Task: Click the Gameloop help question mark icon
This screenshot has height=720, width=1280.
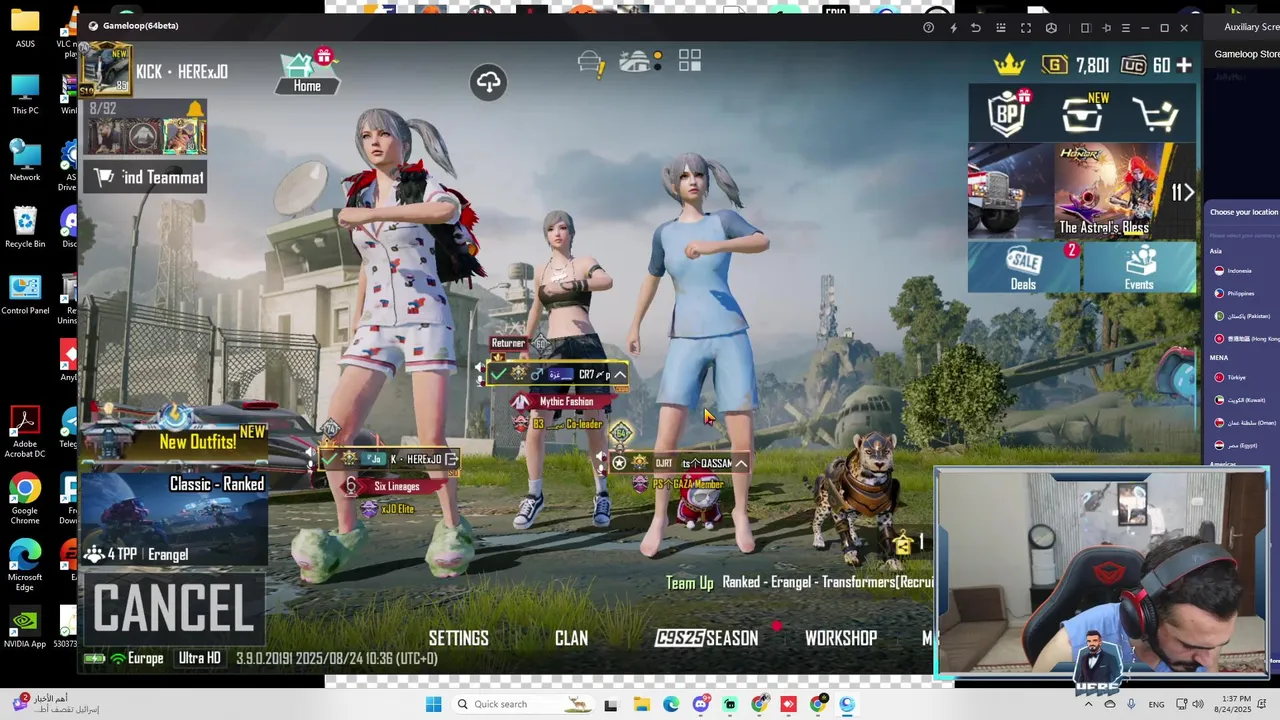Action: (x=928, y=28)
